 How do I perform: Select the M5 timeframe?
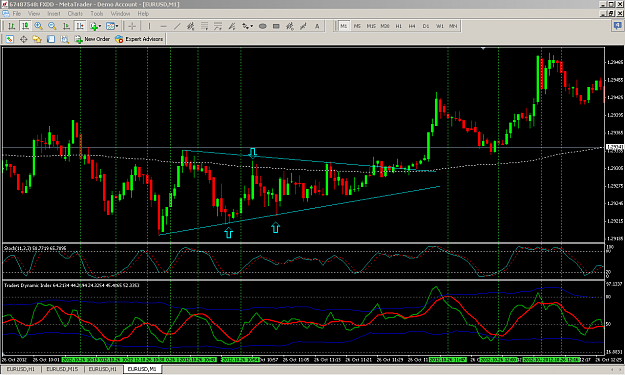click(357, 26)
